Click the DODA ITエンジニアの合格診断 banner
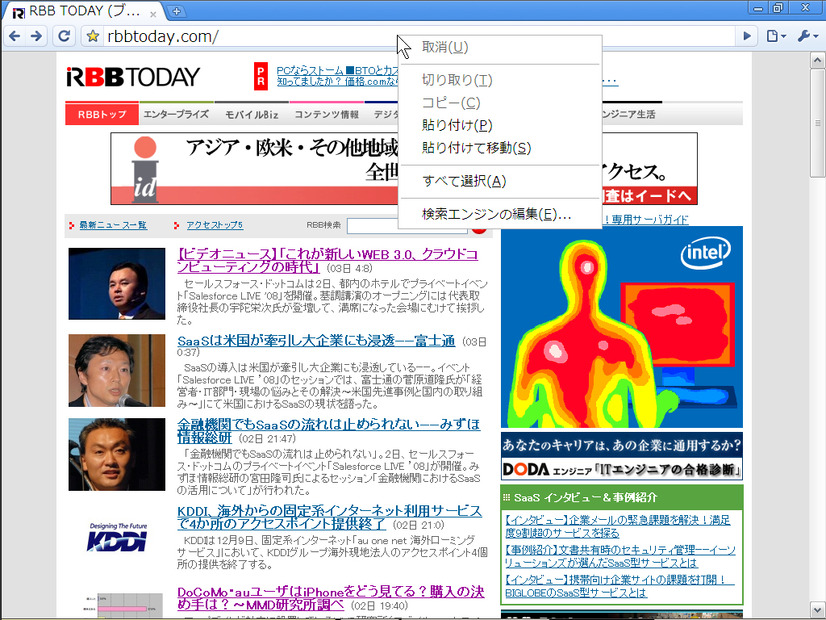The image size is (826, 620). (622, 456)
